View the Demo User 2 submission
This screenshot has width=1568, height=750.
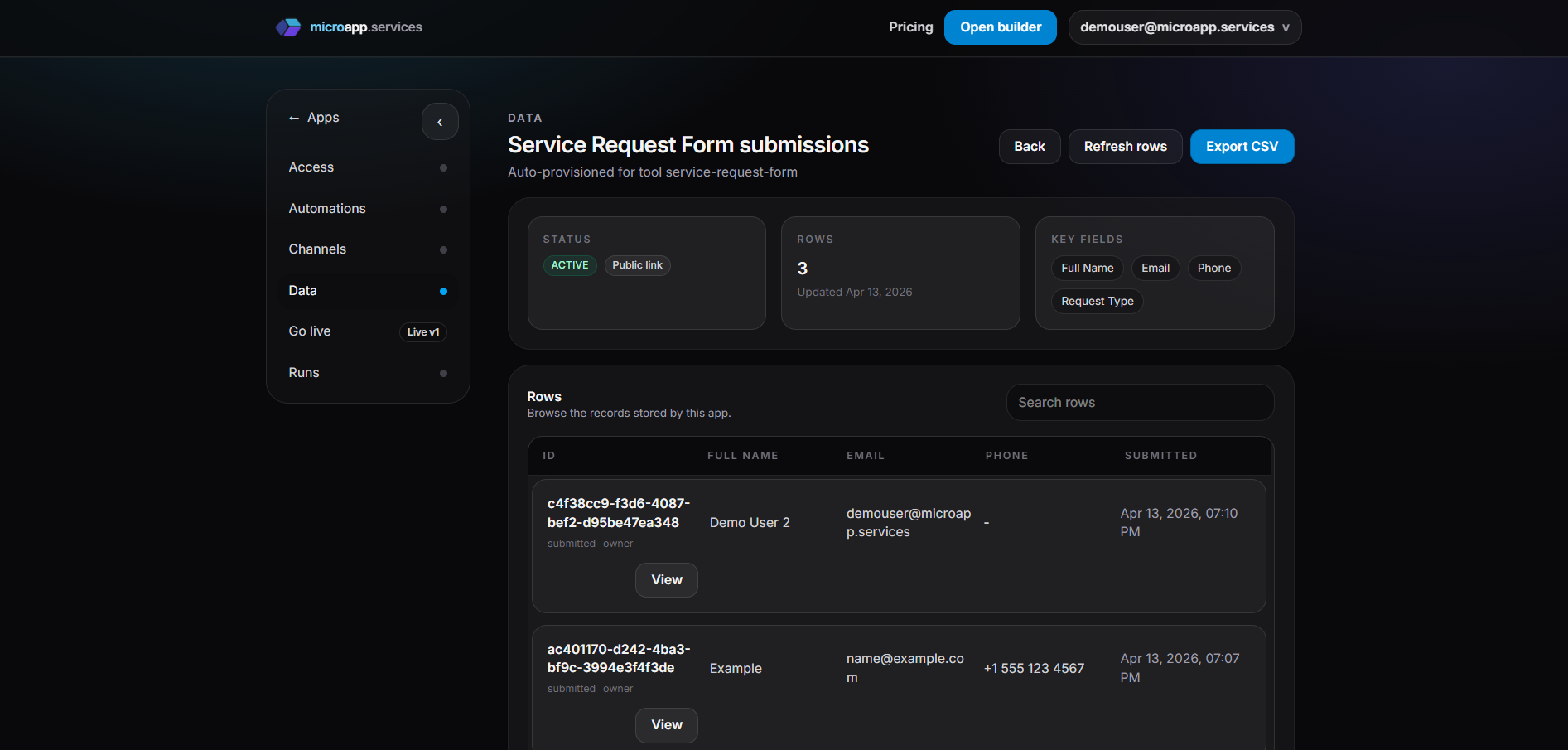click(x=666, y=579)
